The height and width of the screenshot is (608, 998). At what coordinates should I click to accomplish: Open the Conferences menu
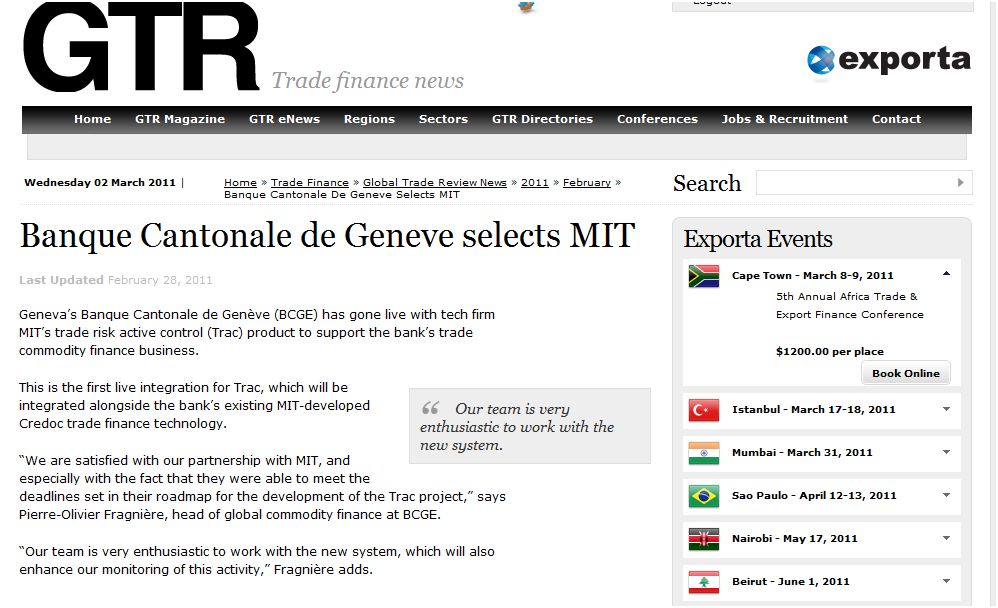(x=657, y=119)
